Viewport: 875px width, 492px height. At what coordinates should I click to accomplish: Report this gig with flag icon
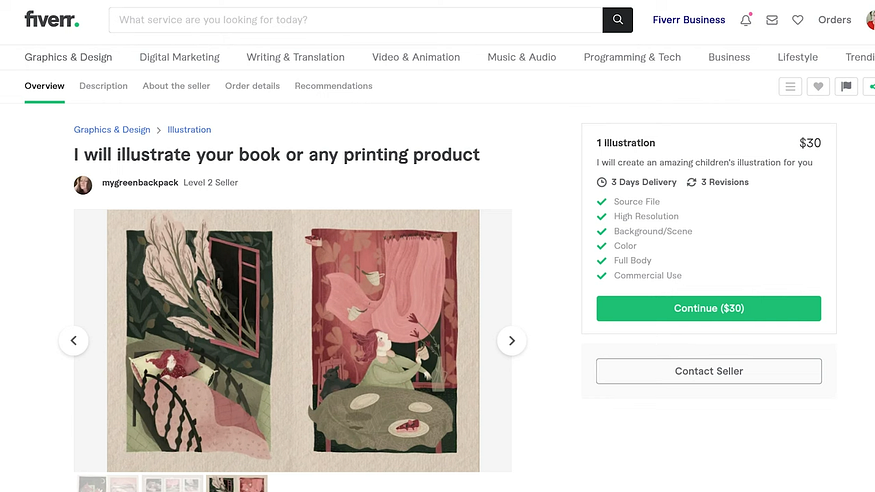point(846,86)
